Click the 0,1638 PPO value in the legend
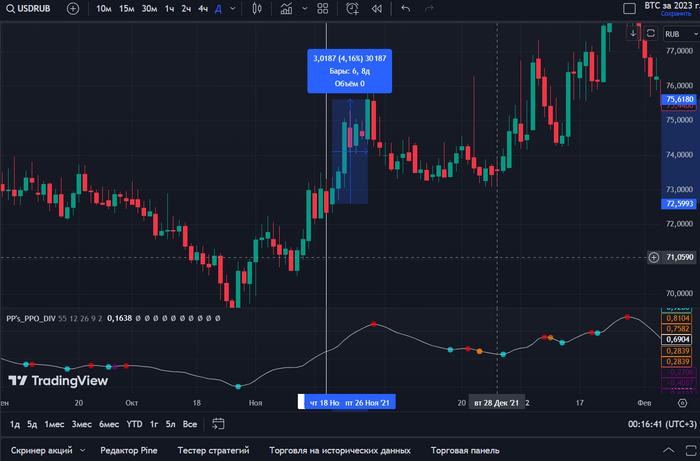Screen dimensions: 700x461 point(119,318)
